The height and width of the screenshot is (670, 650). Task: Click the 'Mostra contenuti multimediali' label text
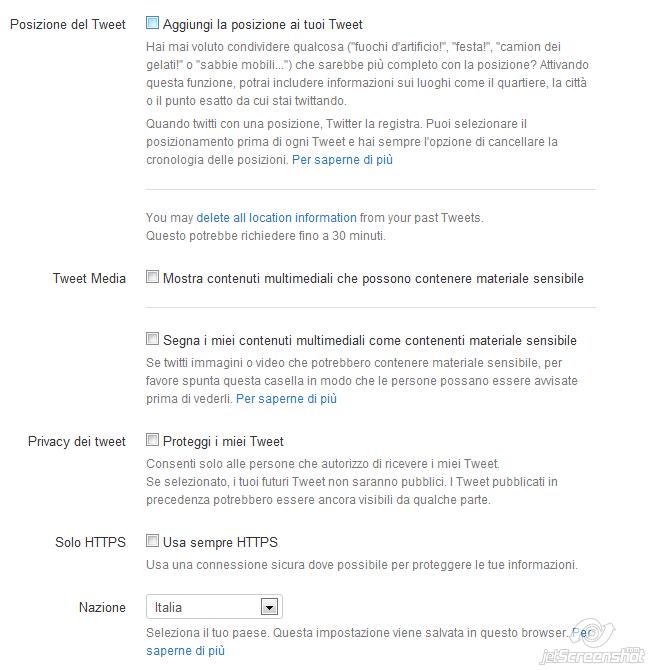coord(373,279)
